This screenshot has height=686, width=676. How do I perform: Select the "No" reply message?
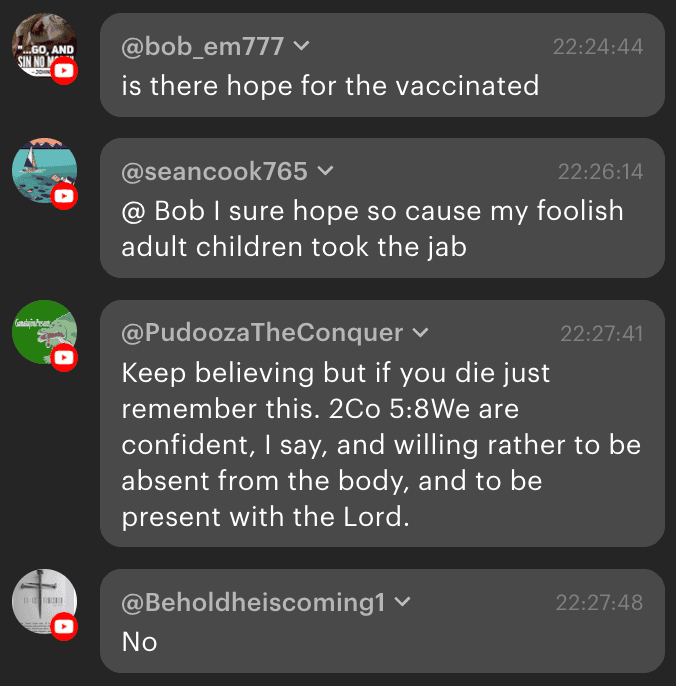click(140, 641)
